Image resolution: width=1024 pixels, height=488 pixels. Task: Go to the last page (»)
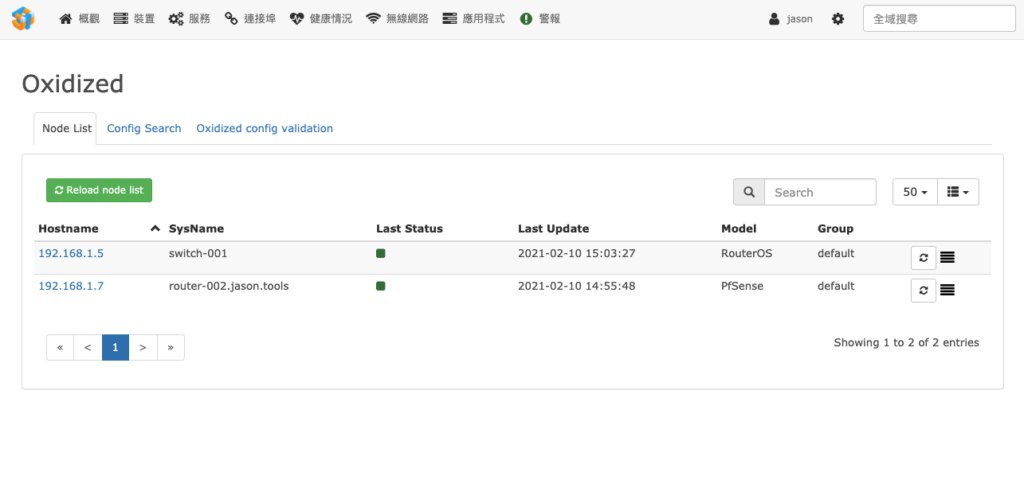click(170, 348)
